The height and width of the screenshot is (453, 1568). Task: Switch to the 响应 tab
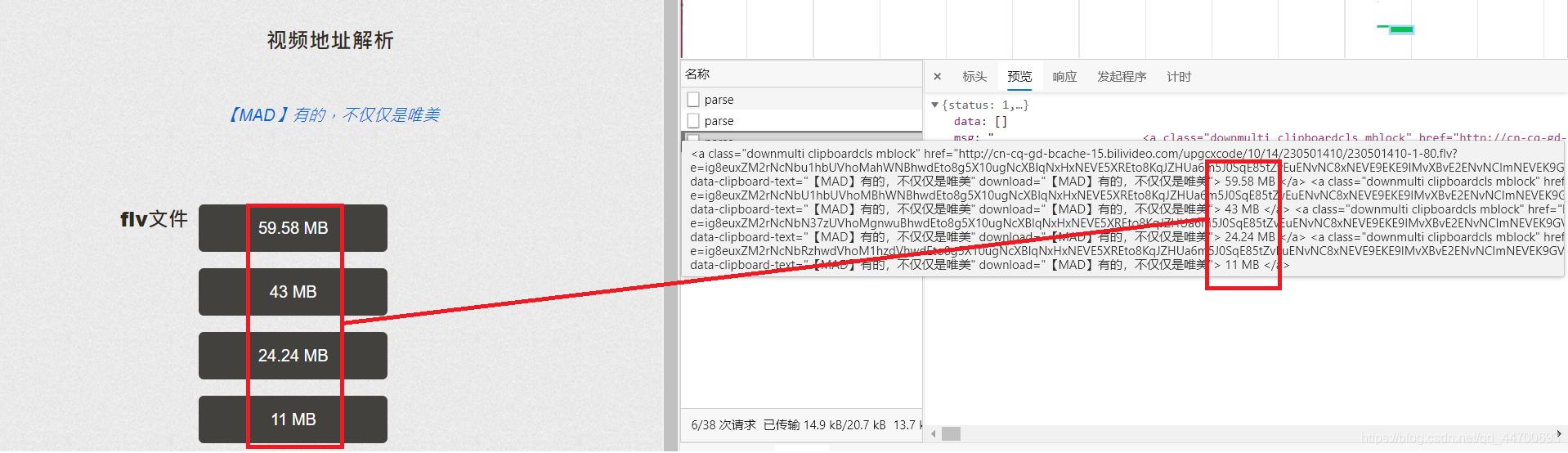coord(1064,77)
